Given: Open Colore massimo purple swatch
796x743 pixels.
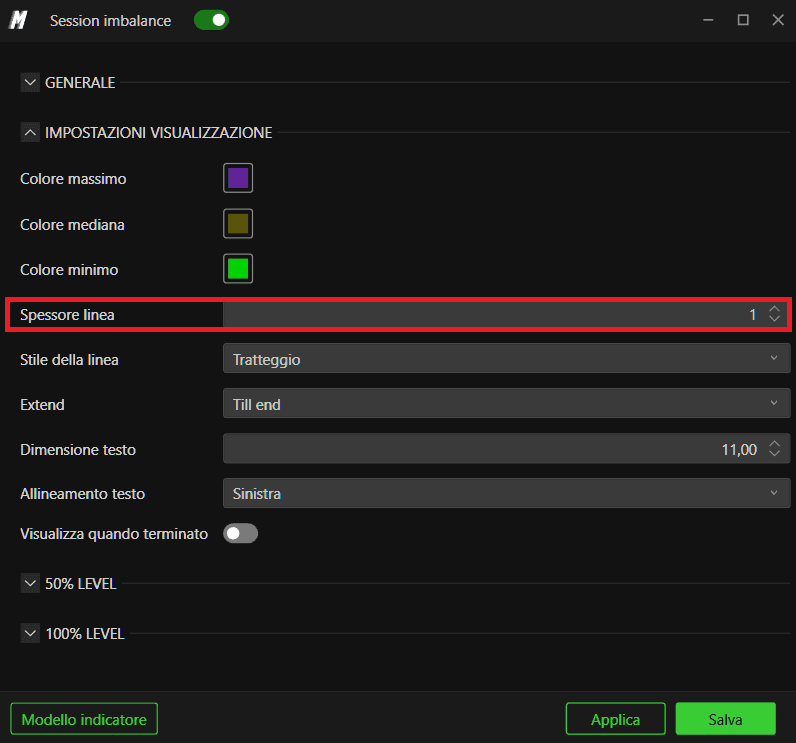Looking at the screenshot, I should [x=238, y=178].
